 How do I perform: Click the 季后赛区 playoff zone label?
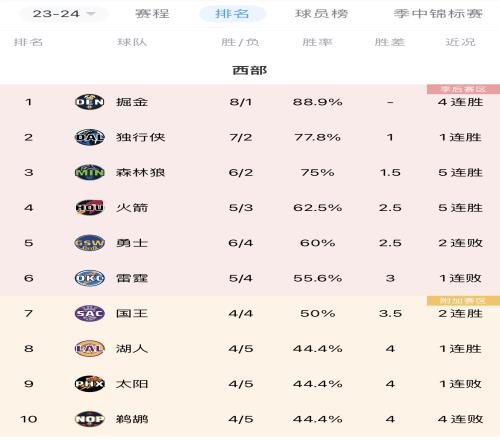point(463,89)
